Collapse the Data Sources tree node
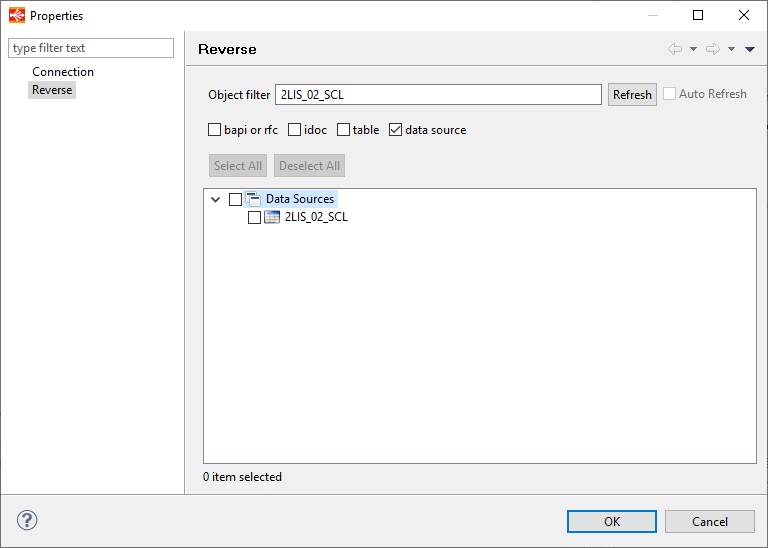 216,199
